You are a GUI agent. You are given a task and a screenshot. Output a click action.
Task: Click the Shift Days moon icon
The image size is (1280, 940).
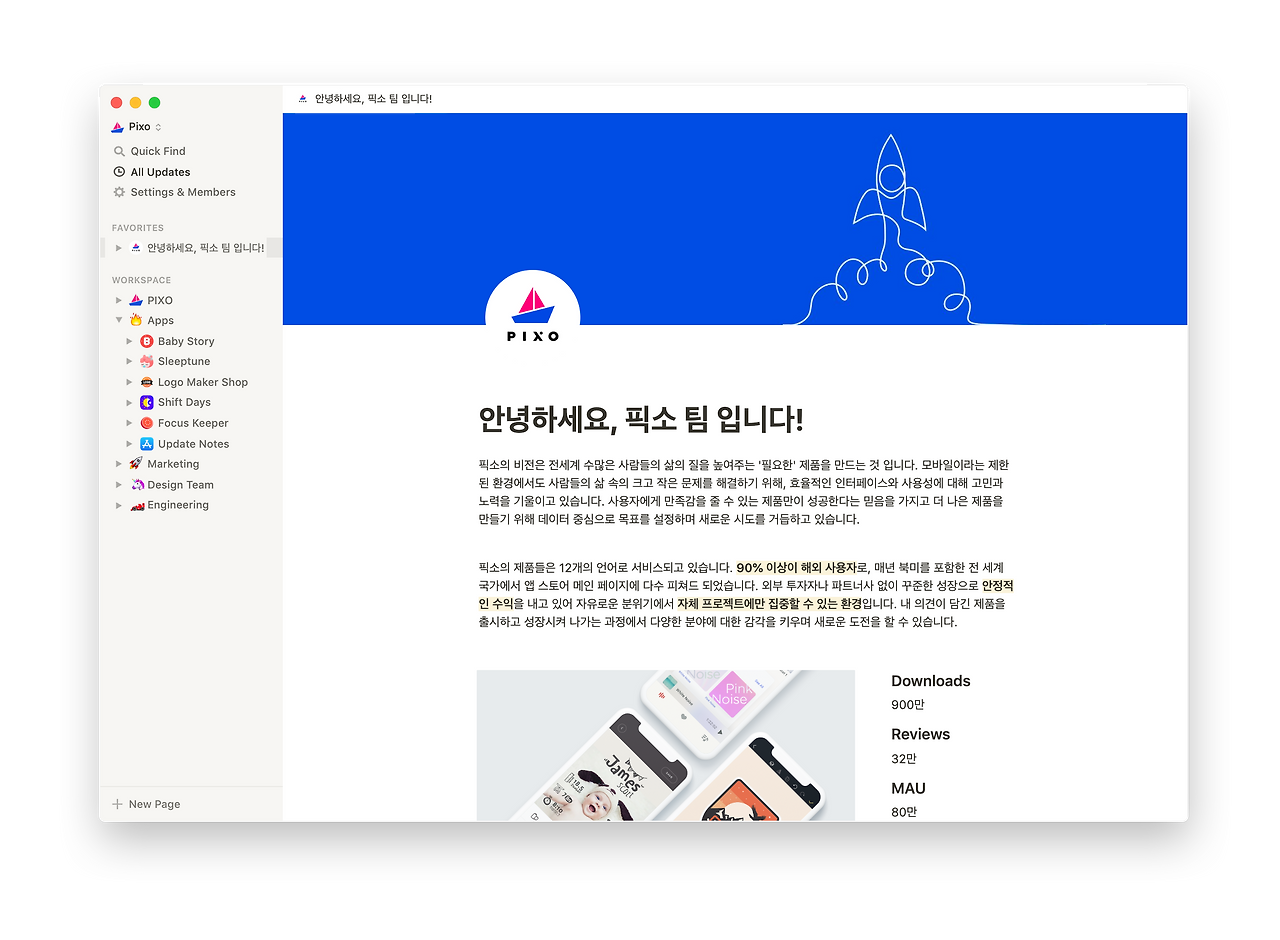147,402
